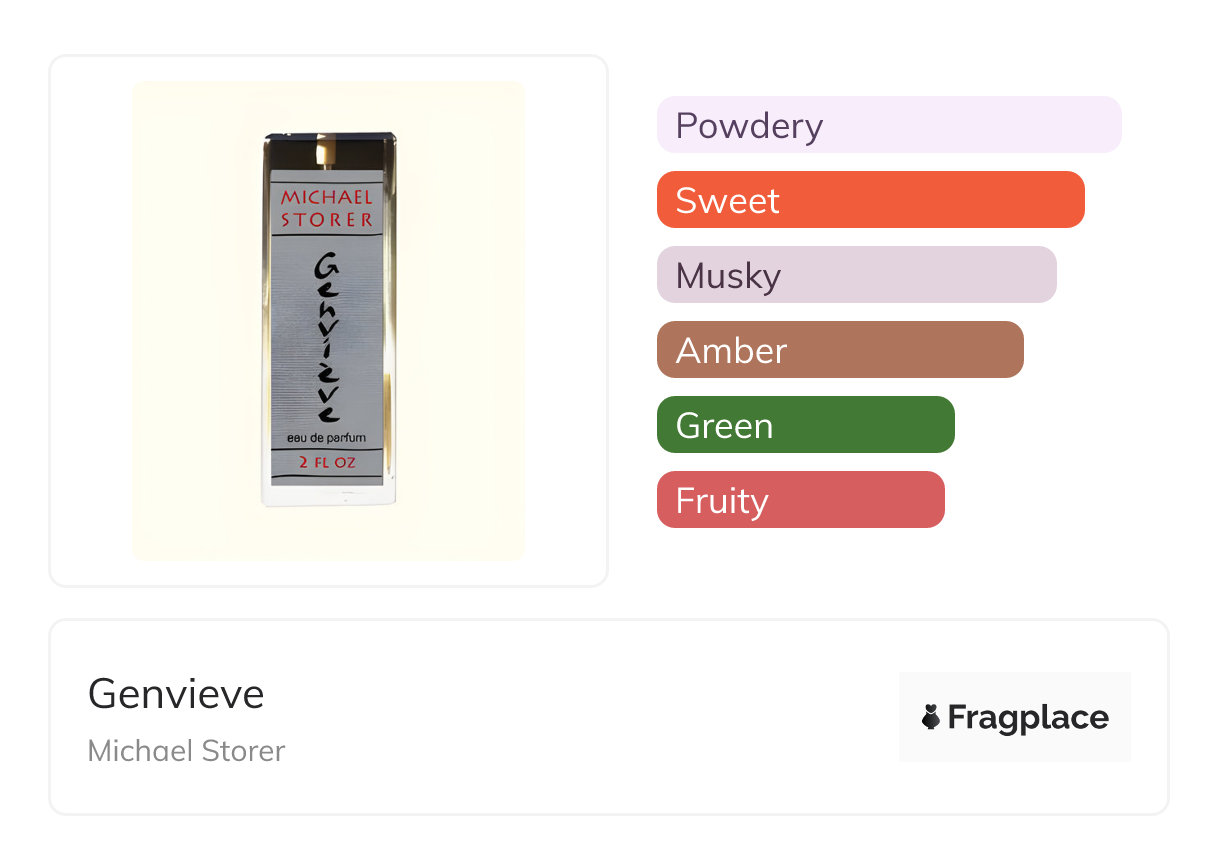Click the gray Michael Storer brand name
Screen dimensions: 1218x864
186,751
